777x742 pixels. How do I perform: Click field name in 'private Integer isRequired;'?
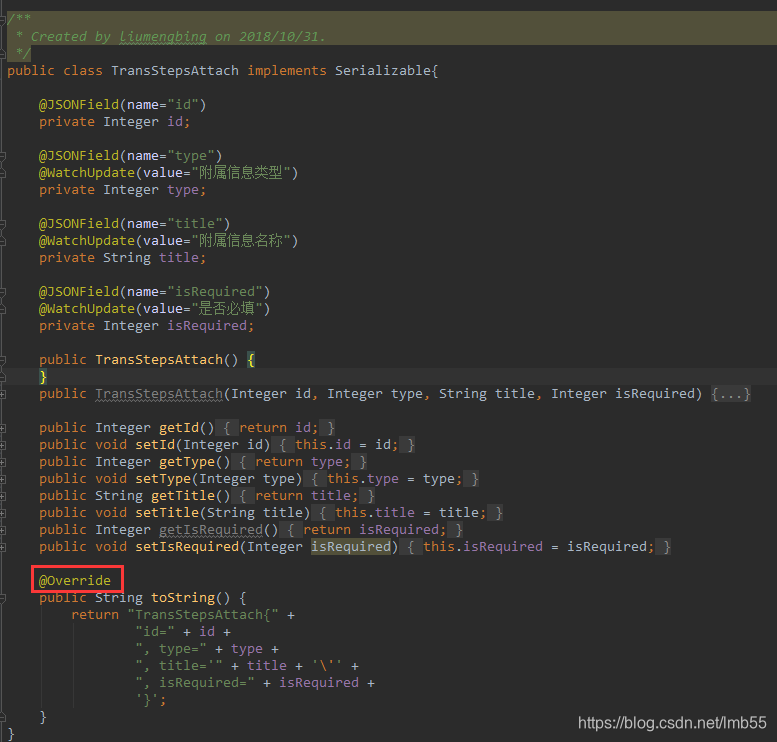pos(207,326)
